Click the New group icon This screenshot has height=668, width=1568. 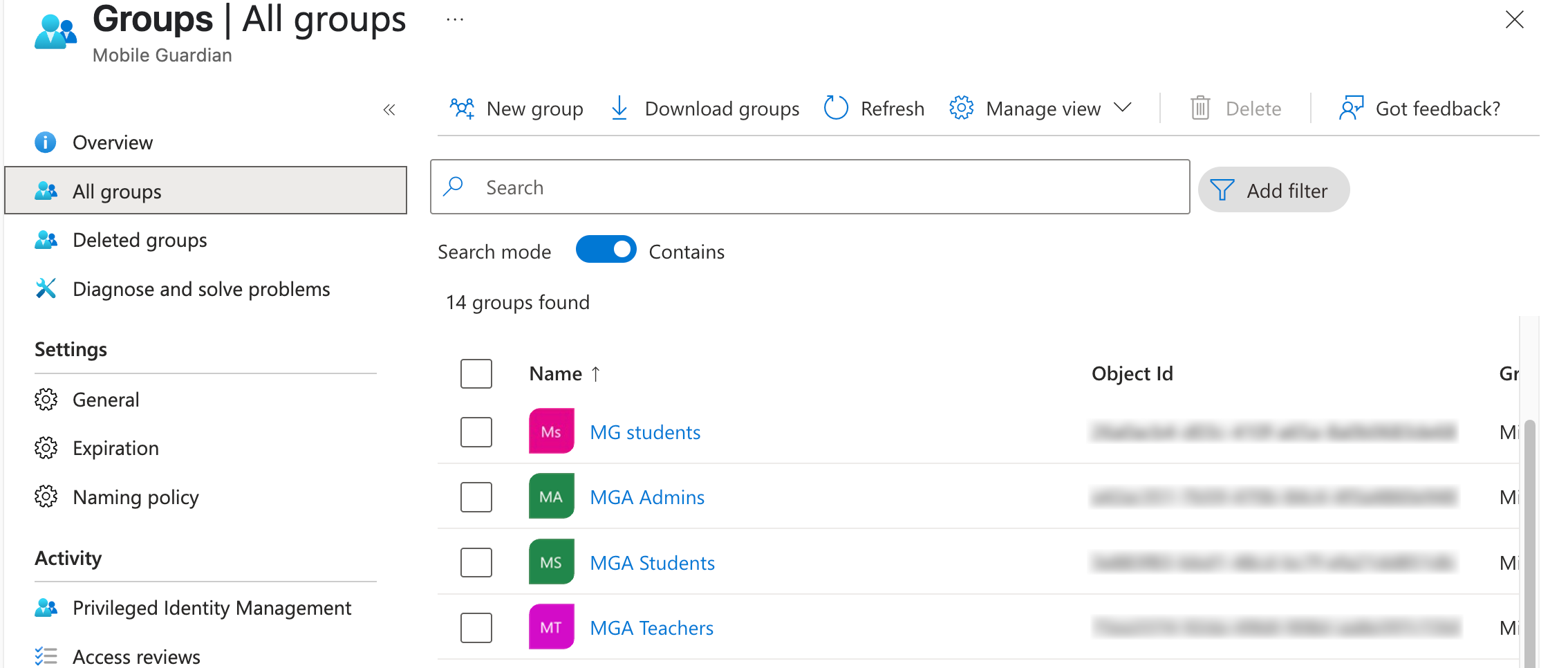point(462,109)
